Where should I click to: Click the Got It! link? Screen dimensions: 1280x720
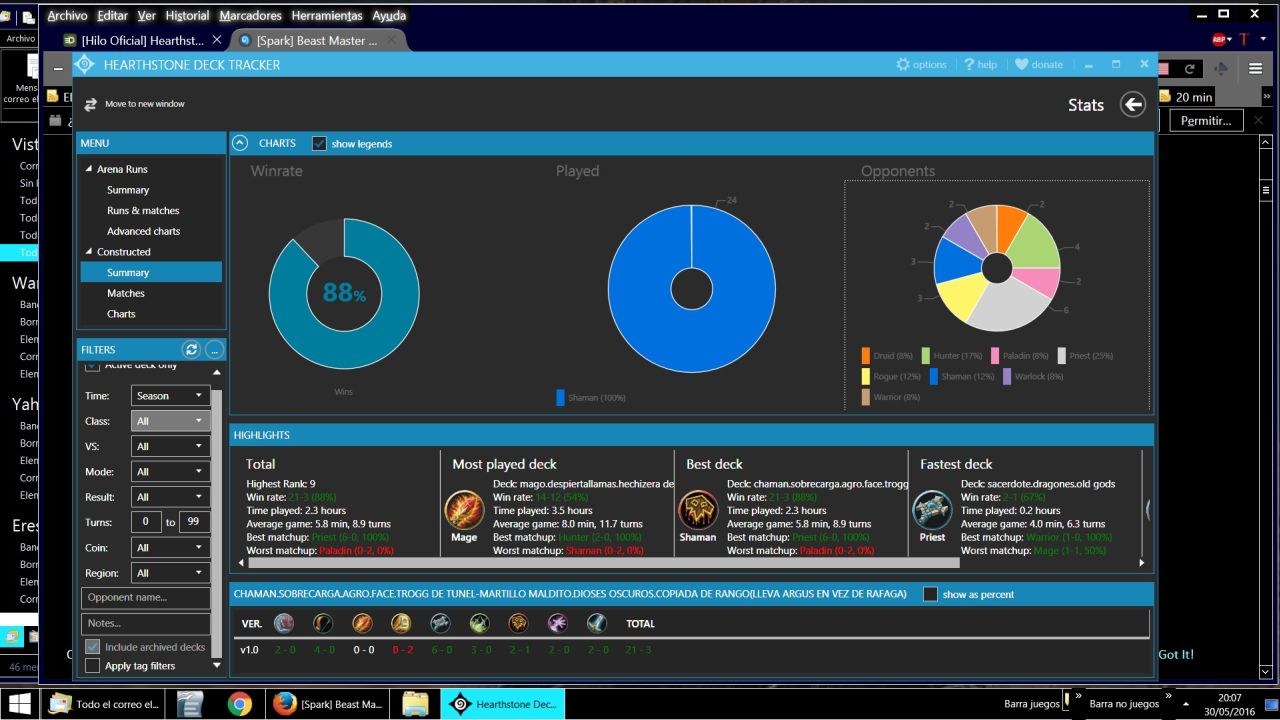(x=1176, y=654)
